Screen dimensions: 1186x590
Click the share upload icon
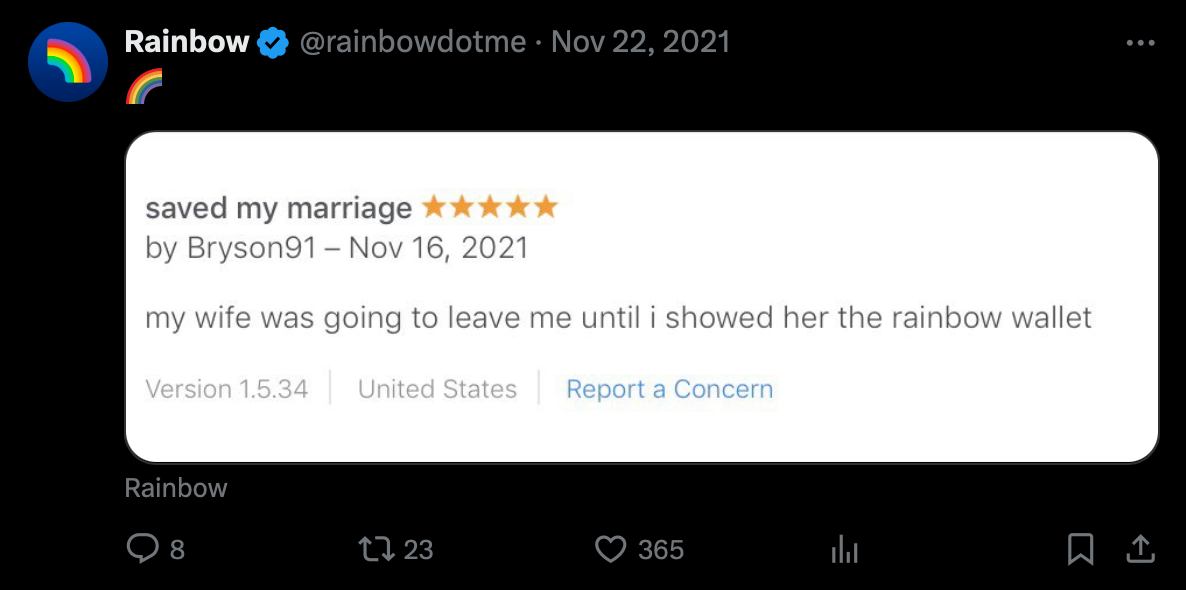(1141, 548)
